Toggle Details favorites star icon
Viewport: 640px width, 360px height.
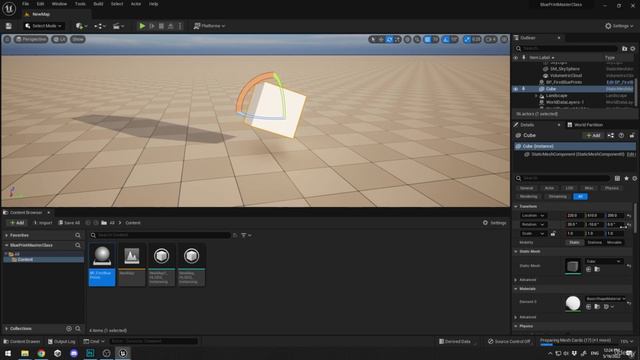coord(626,178)
